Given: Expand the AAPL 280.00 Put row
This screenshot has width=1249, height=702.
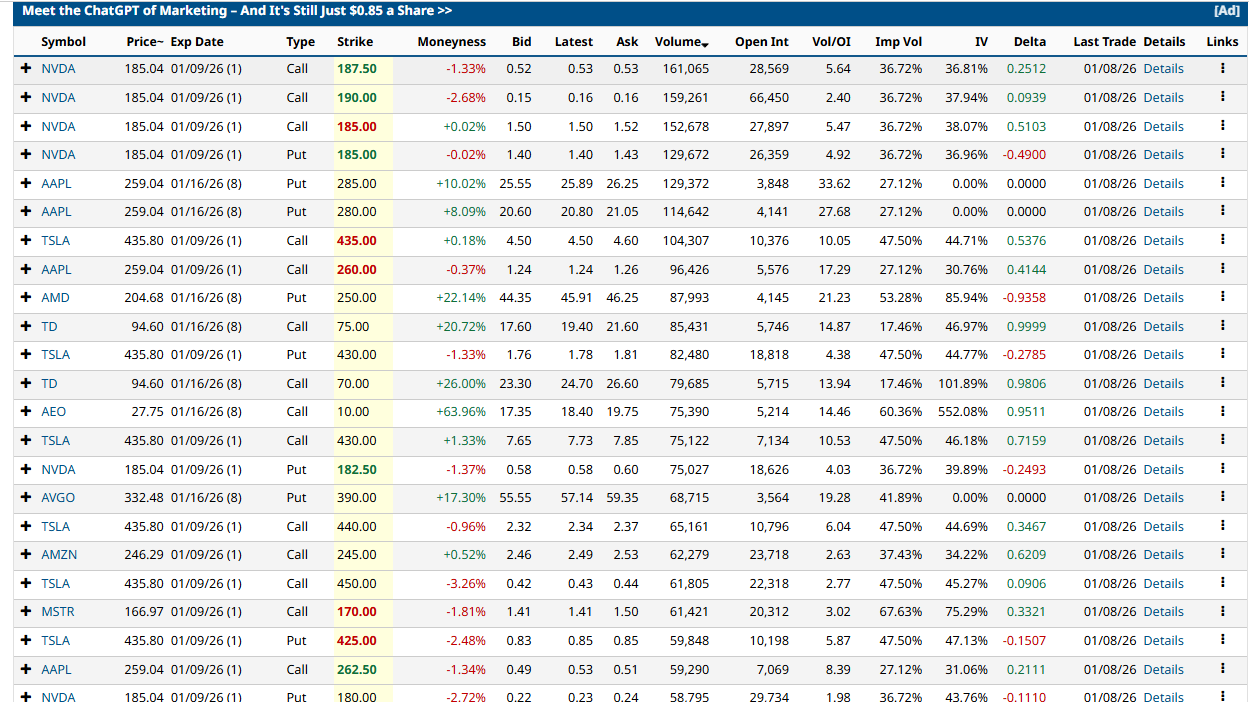Looking at the screenshot, I should pos(26,212).
